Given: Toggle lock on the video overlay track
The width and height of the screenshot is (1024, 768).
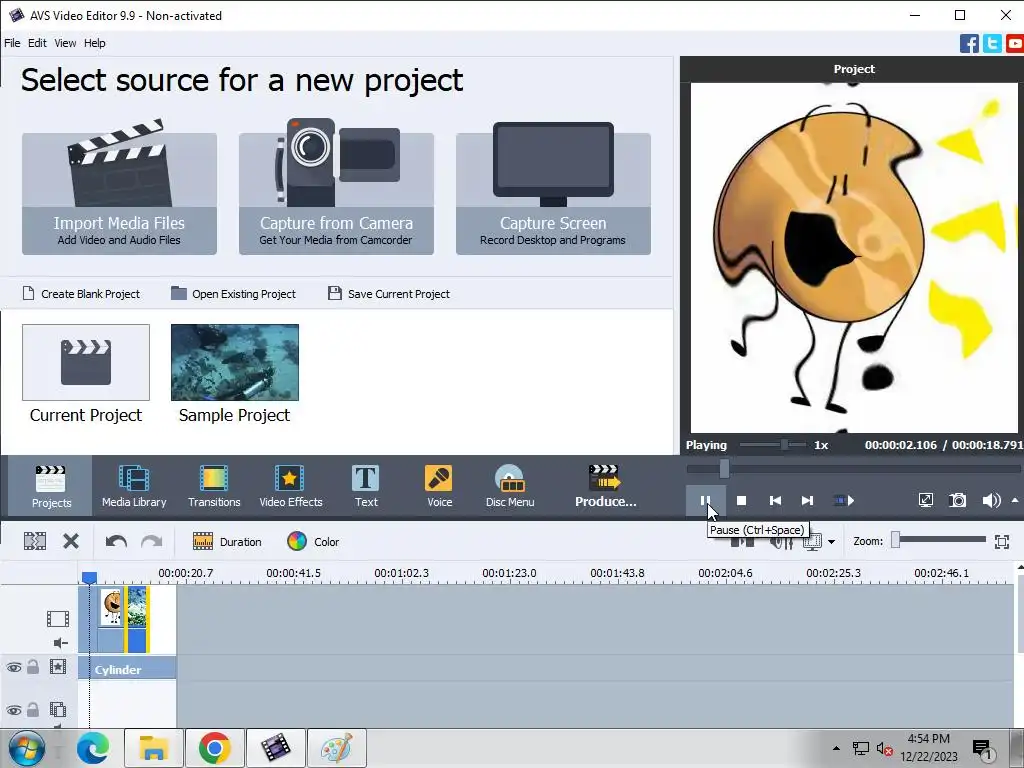Looking at the screenshot, I should 33,709.
